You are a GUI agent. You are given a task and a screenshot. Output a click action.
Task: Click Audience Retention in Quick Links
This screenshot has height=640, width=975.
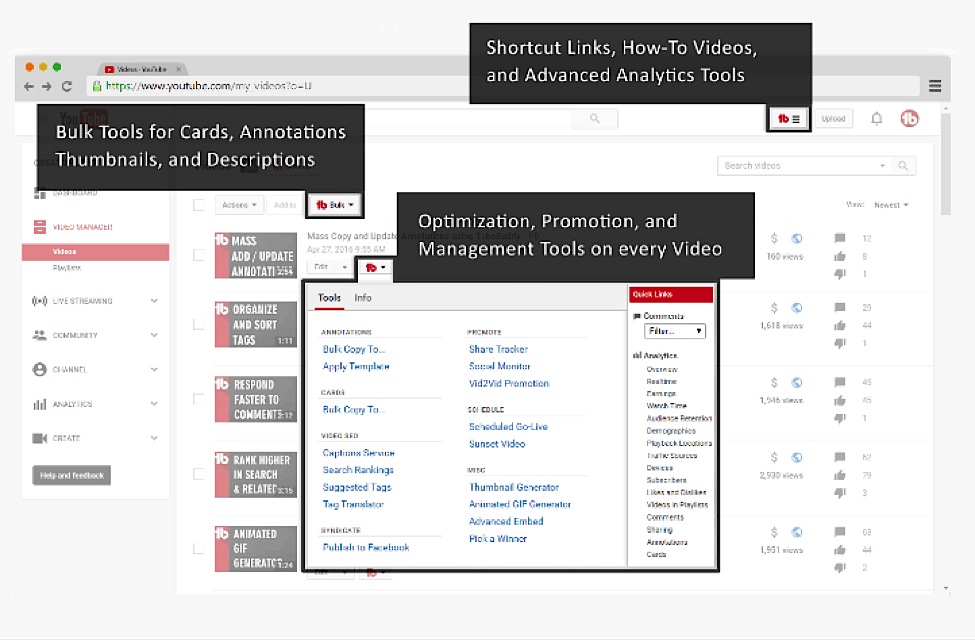(x=679, y=419)
